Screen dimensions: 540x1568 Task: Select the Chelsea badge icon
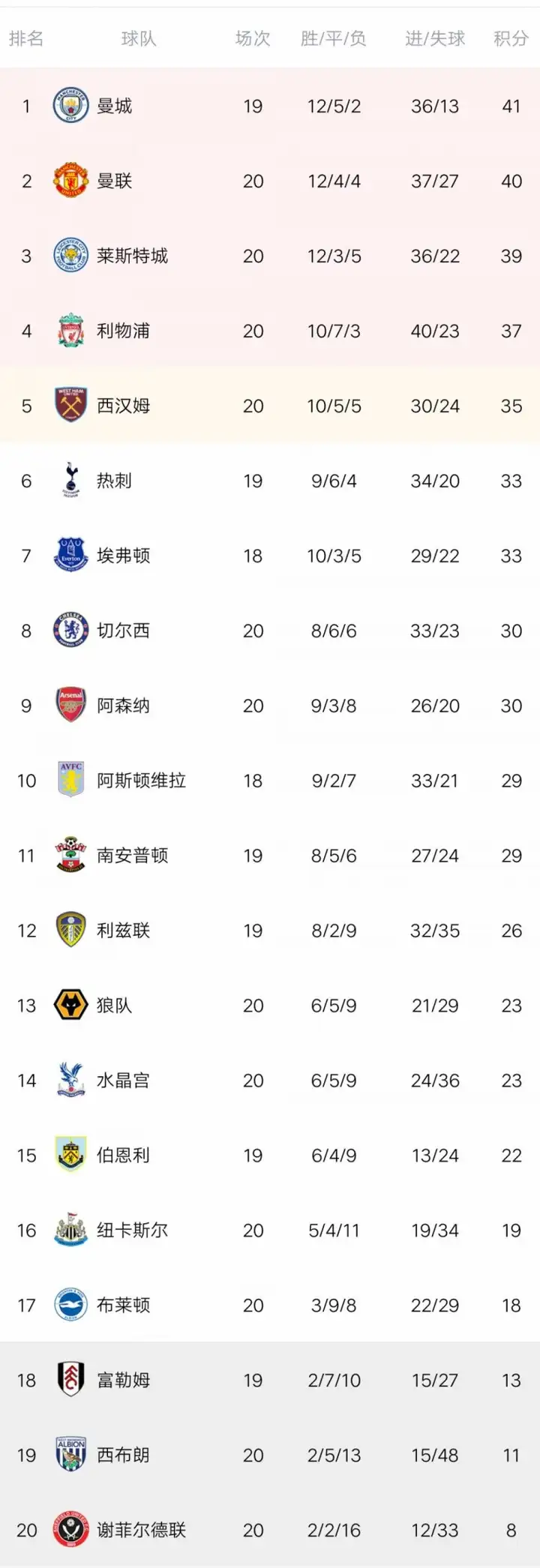71,631
